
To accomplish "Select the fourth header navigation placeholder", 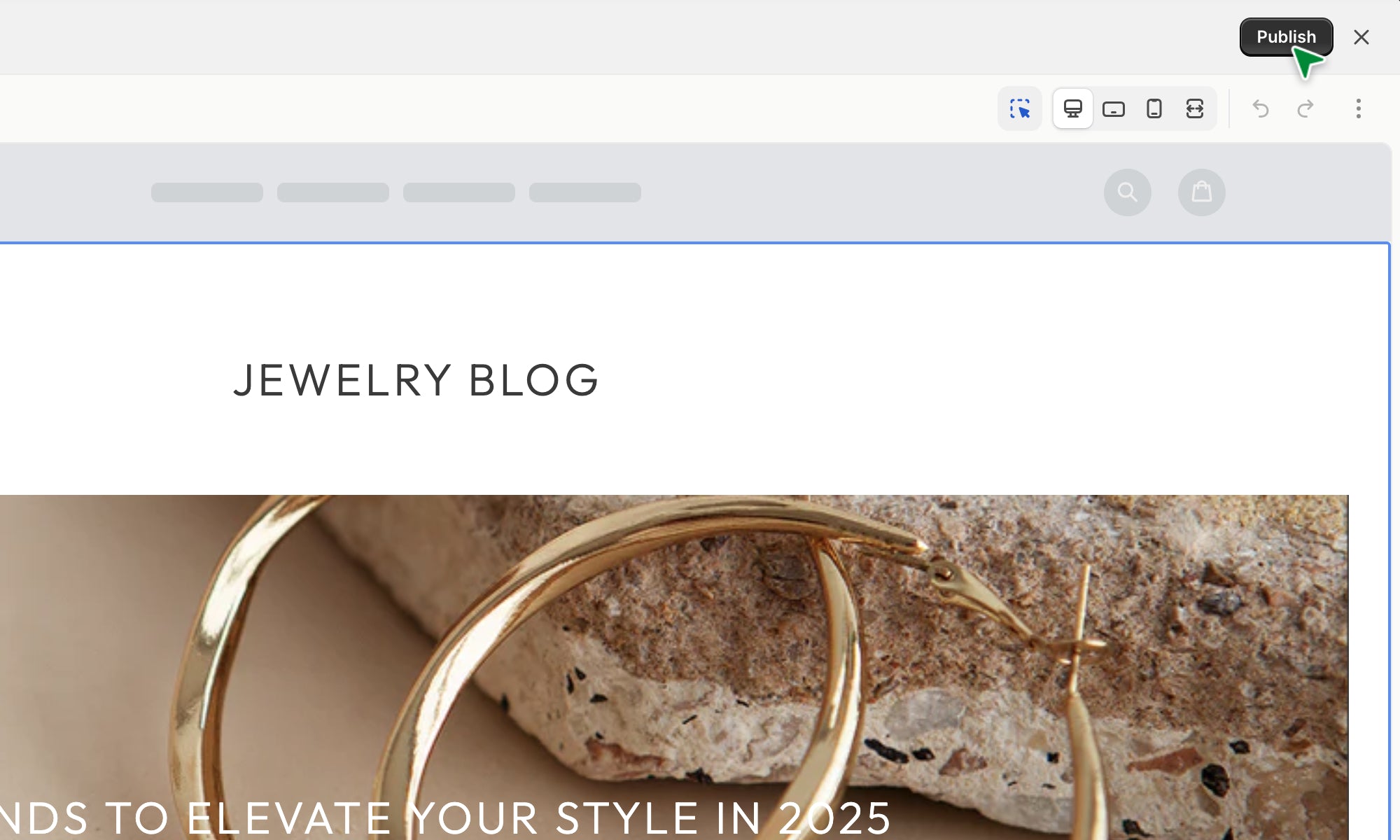I will 585,192.
